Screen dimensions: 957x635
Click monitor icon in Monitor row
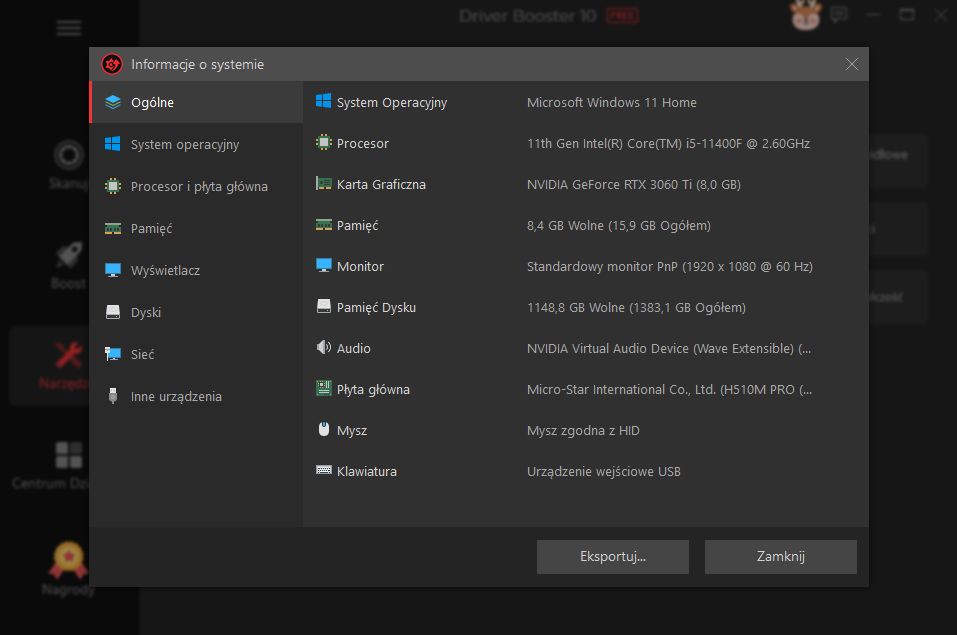click(323, 266)
